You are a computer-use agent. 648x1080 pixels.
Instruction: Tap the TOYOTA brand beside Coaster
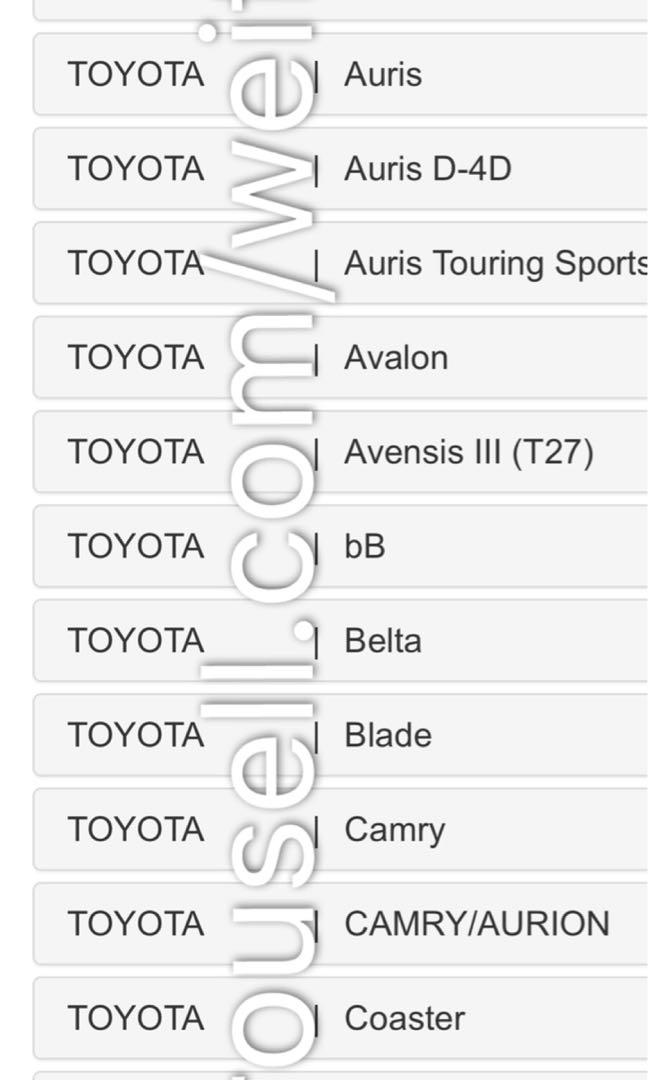coord(135,1019)
